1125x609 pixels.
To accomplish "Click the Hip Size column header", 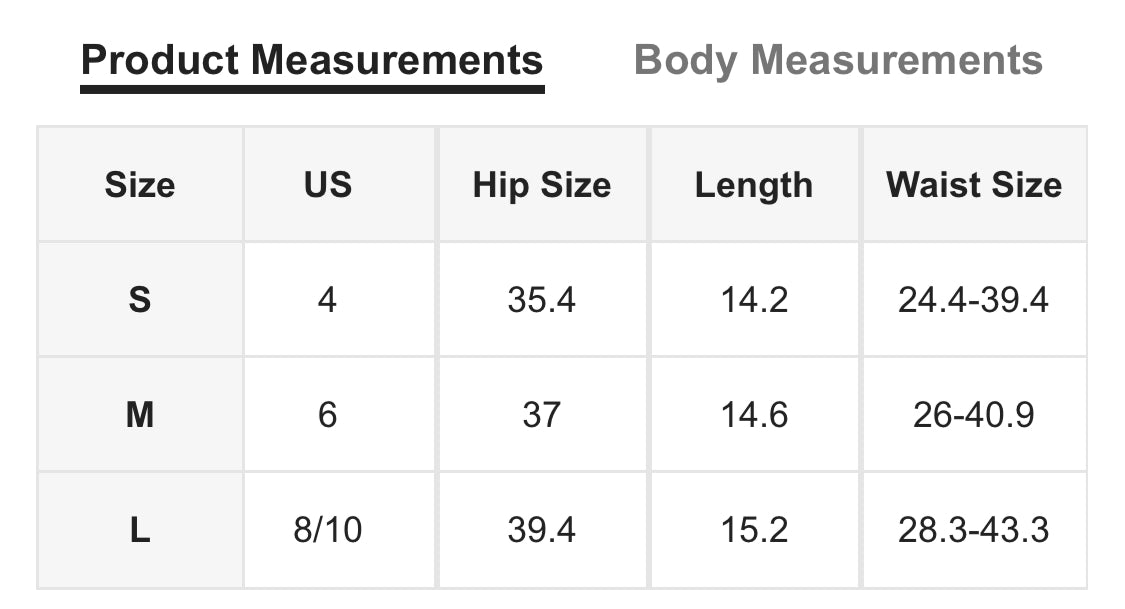I will pos(542,185).
